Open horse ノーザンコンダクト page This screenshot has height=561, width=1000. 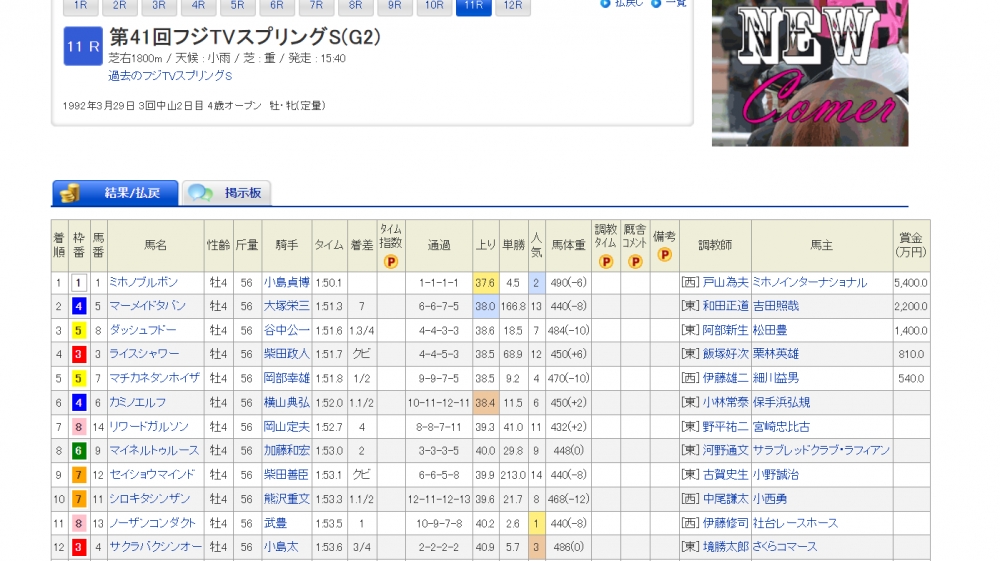152,523
